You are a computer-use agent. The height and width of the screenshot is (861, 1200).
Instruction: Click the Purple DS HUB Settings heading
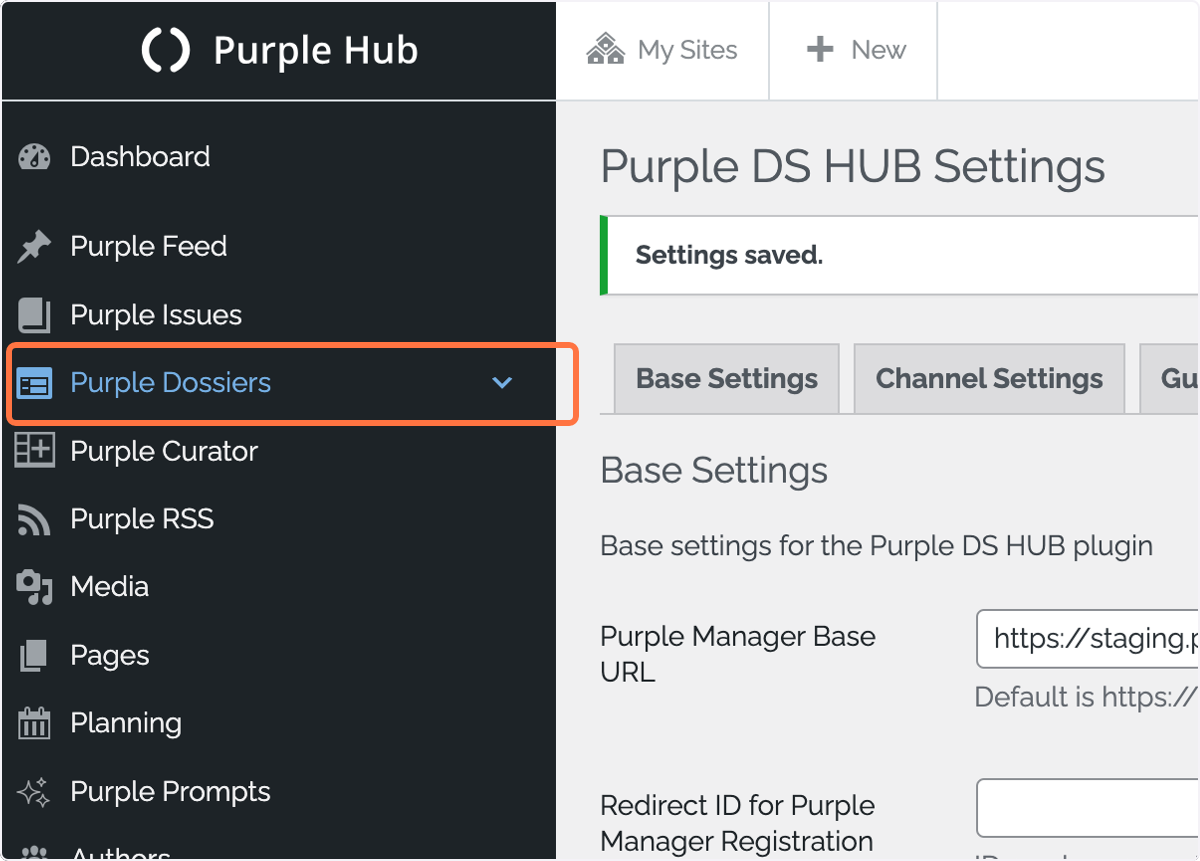(853, 167)
